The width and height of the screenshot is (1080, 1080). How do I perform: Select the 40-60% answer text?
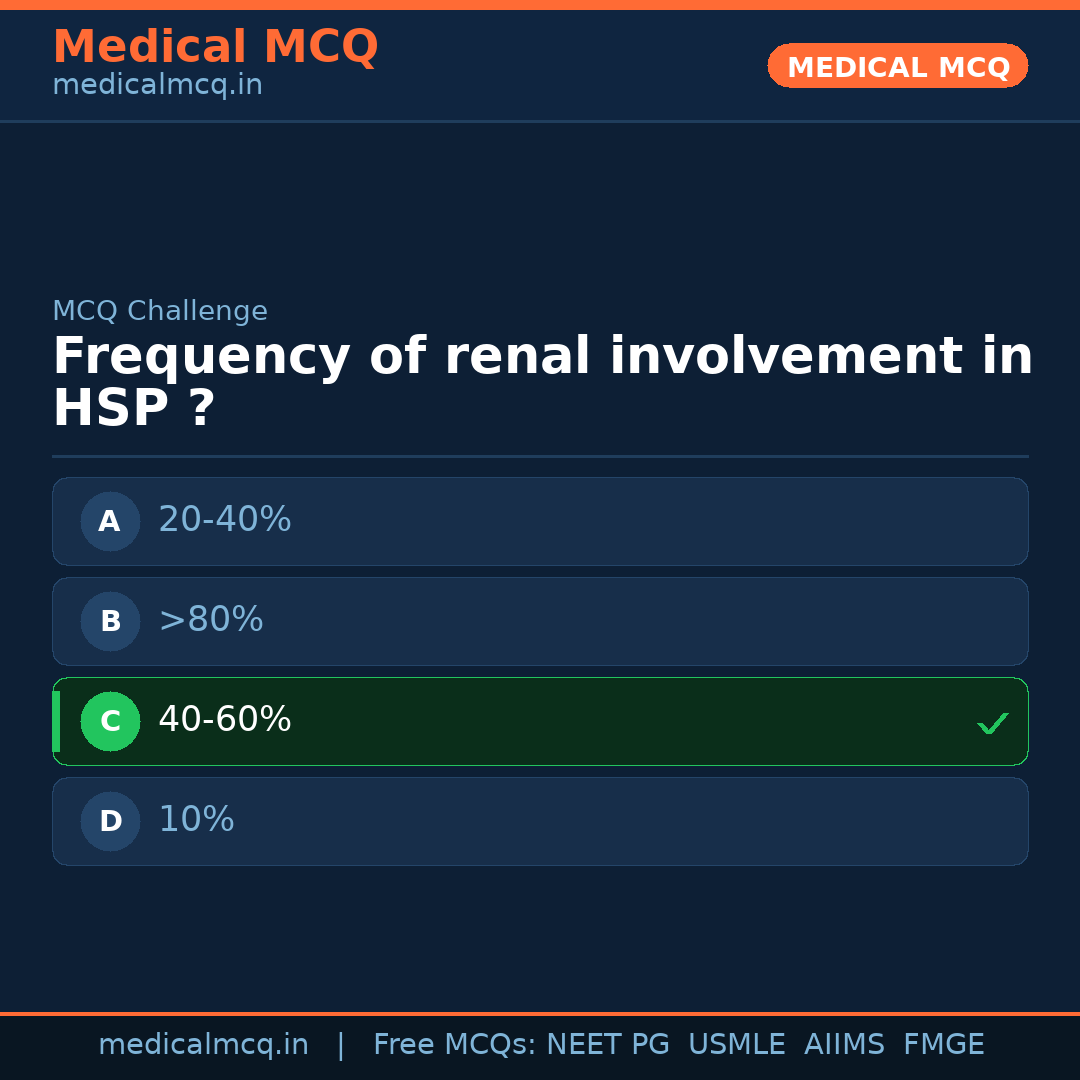coord(225,720)
